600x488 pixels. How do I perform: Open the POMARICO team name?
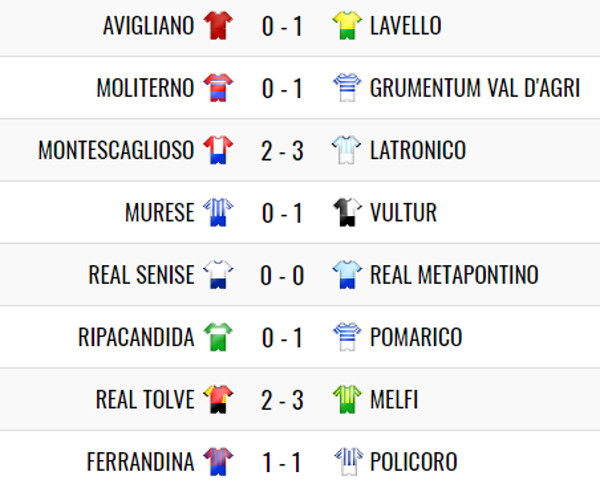(416, 337)
